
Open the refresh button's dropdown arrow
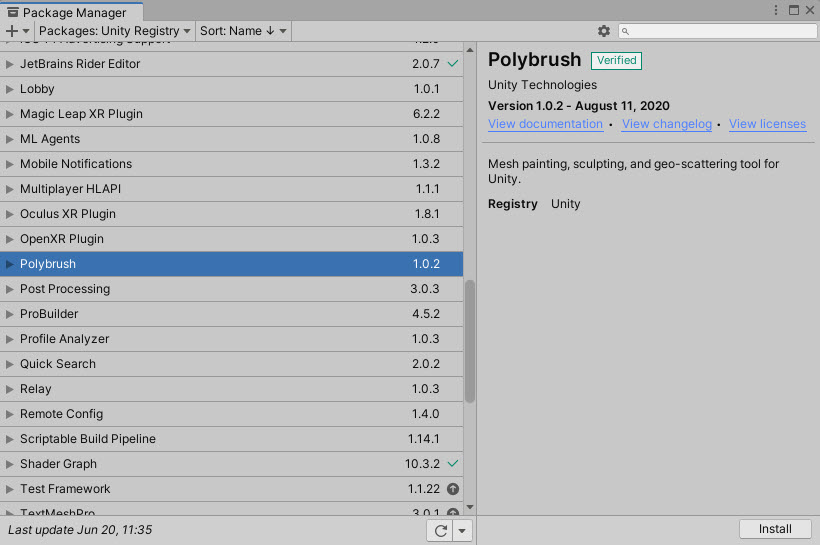point(462,531)
